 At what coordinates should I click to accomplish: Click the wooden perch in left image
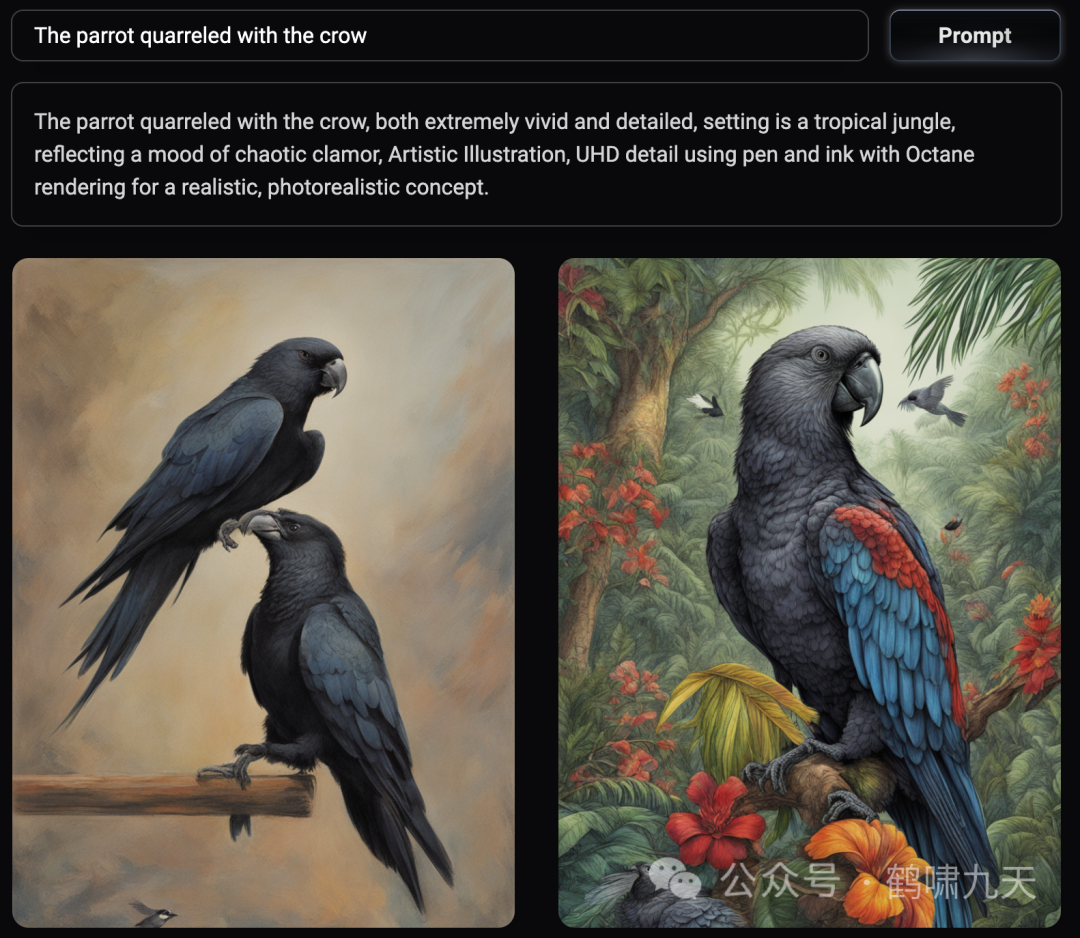(x=164, y=795)
